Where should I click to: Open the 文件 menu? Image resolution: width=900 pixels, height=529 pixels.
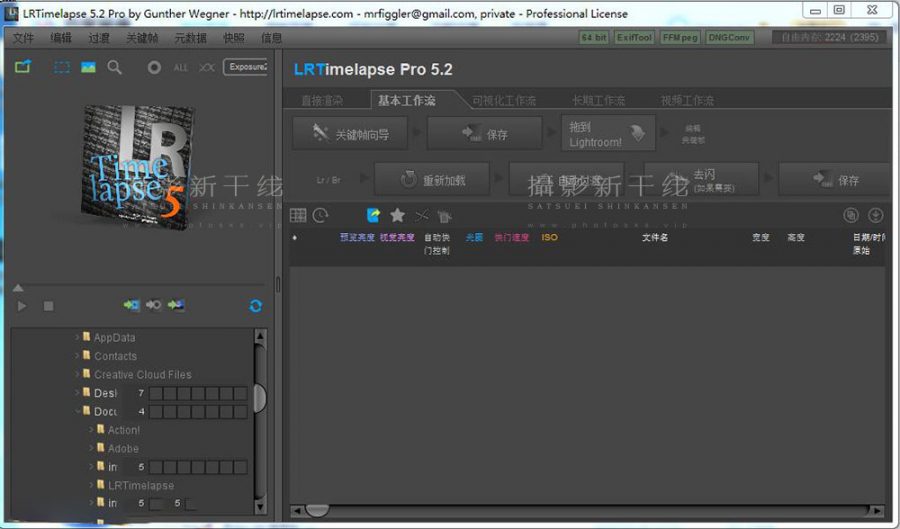[x=23, y=38]
